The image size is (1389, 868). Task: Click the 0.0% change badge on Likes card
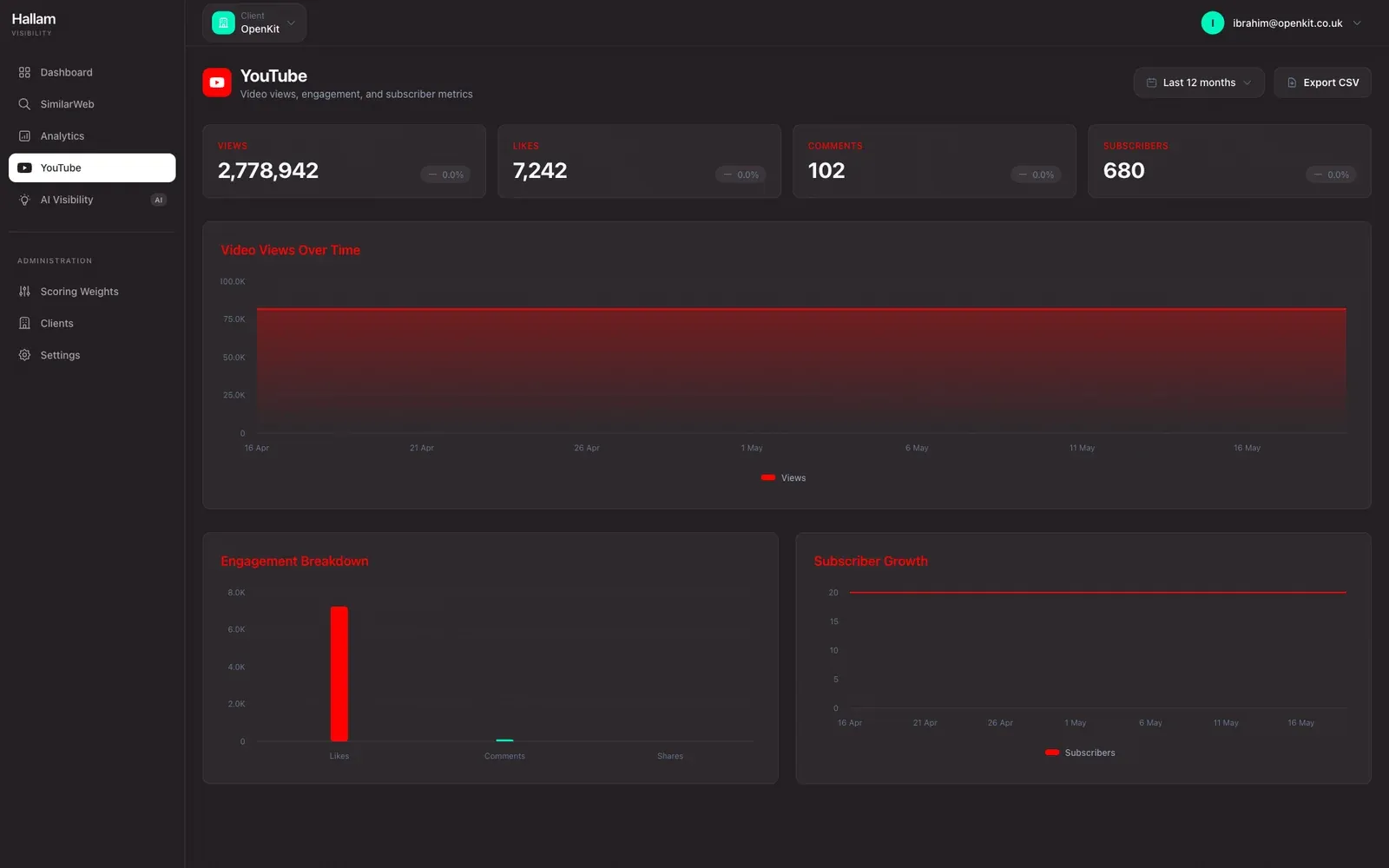coord(741,174)
